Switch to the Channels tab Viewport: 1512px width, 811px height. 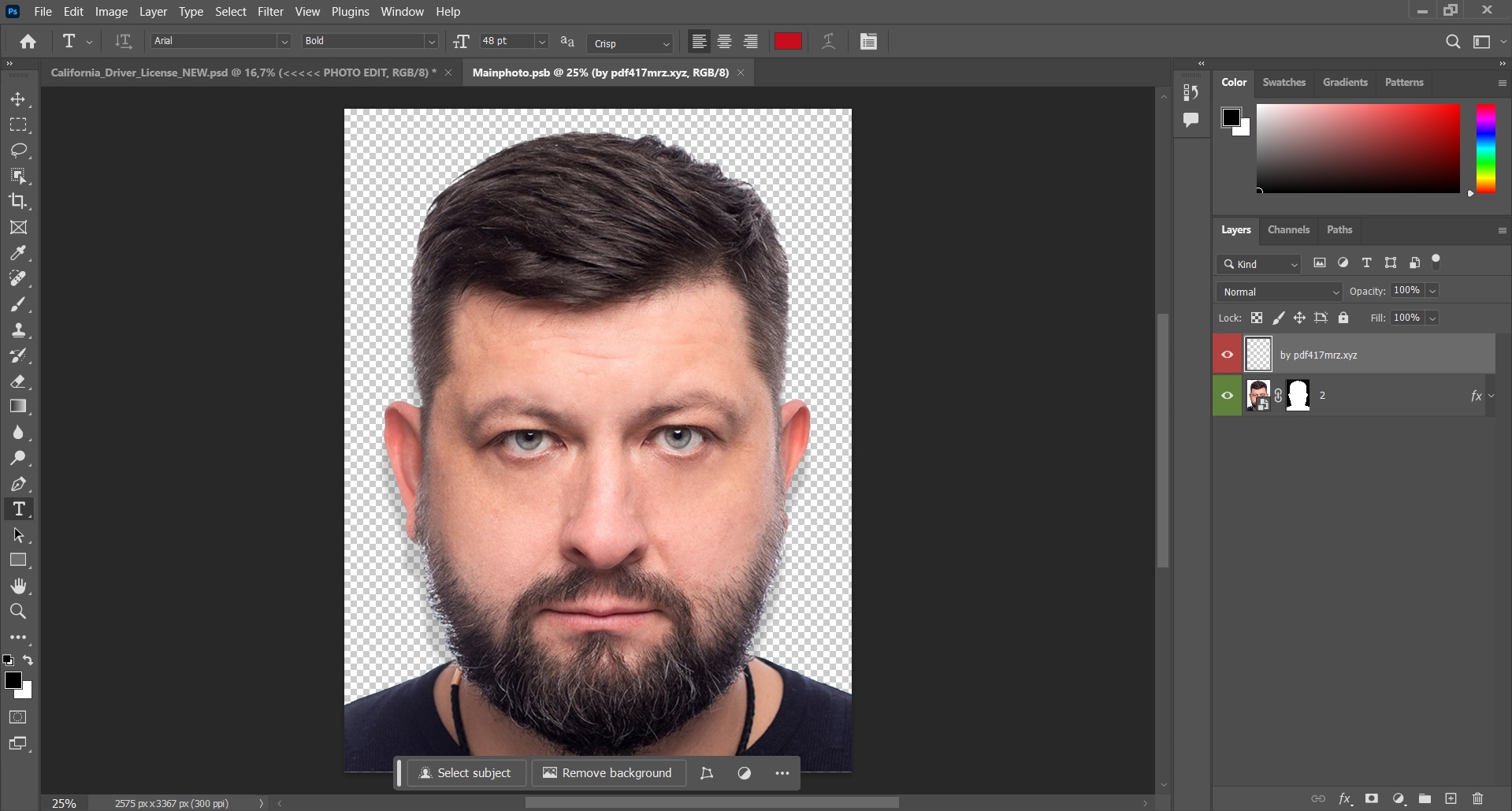(1288, 229)
